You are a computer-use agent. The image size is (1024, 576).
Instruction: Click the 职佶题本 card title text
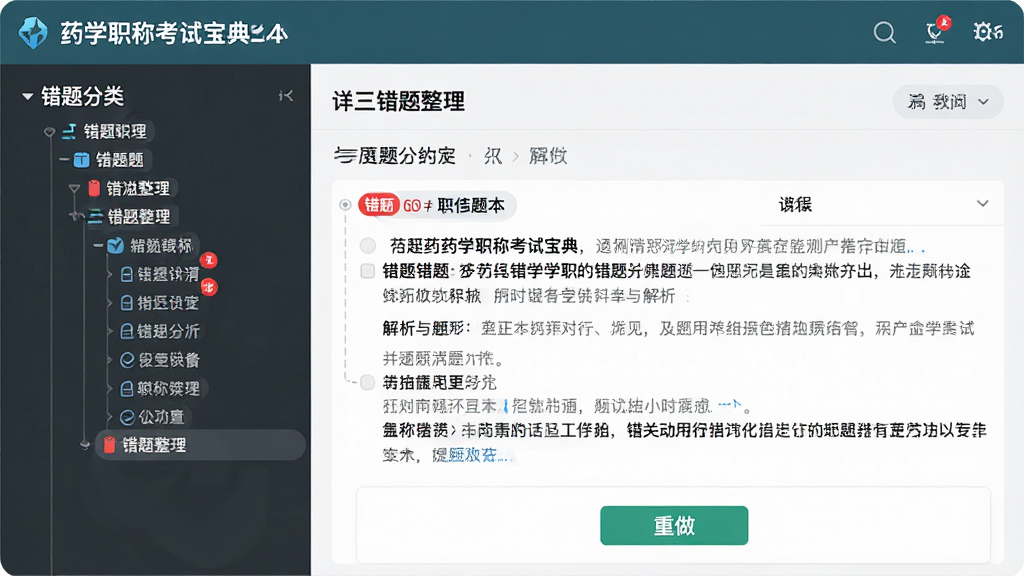click(471, 206)
